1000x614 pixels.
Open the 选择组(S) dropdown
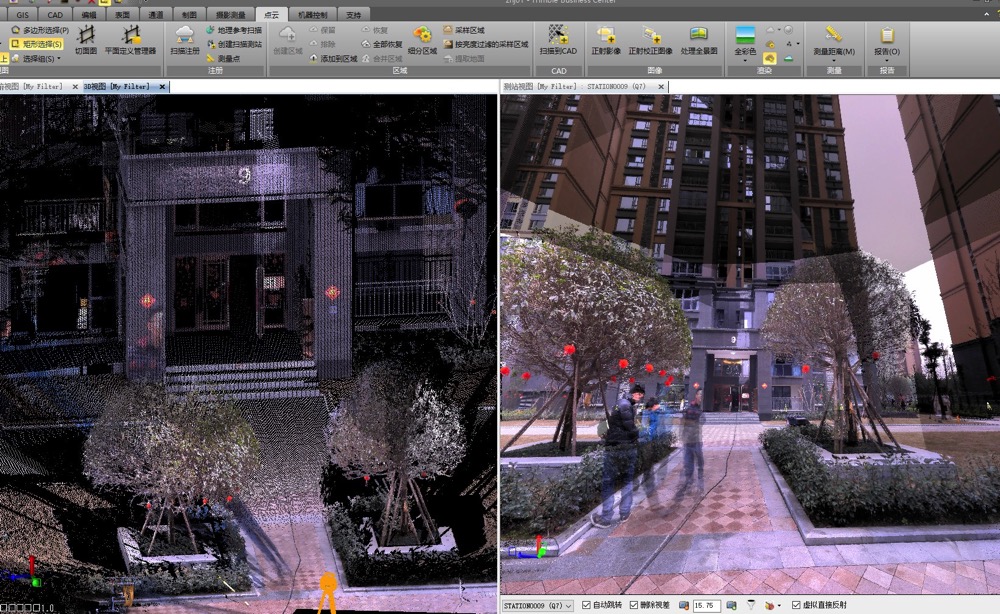point(36,59)
